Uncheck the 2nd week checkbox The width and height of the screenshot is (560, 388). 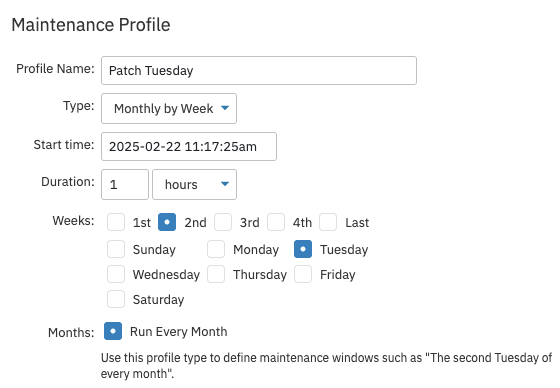point(167,222)
